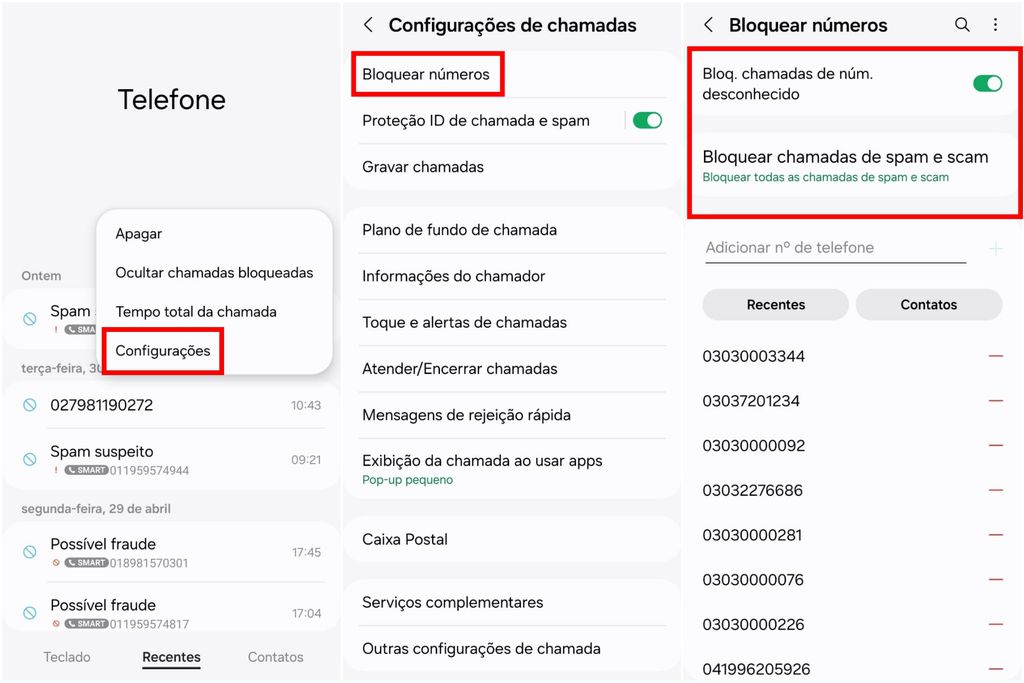Select blocked number 03030003344 text

click(x=754, y=357)
